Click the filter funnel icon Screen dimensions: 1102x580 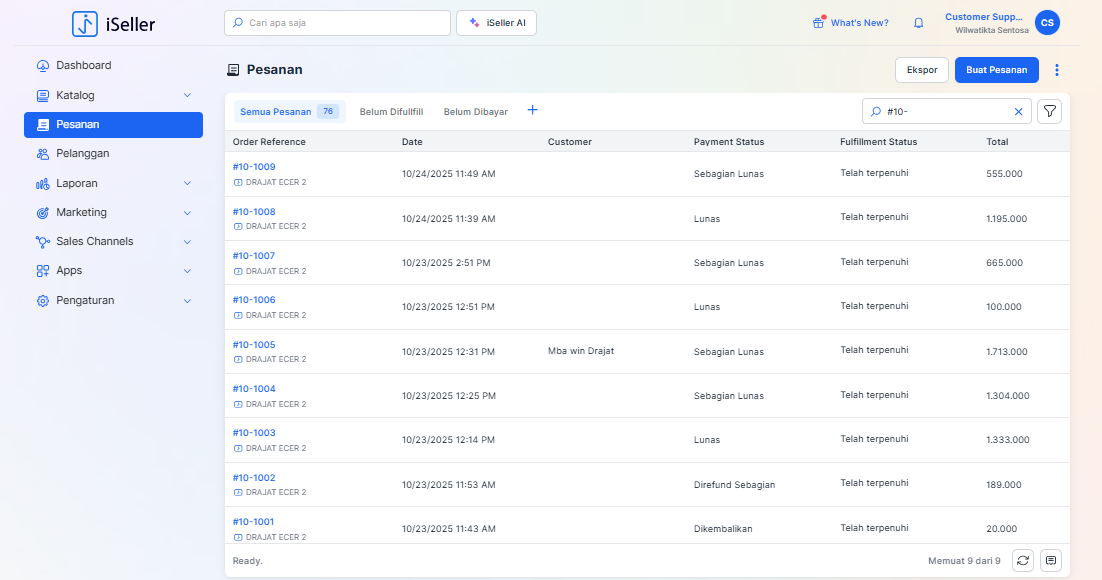tap(1049, 112)
